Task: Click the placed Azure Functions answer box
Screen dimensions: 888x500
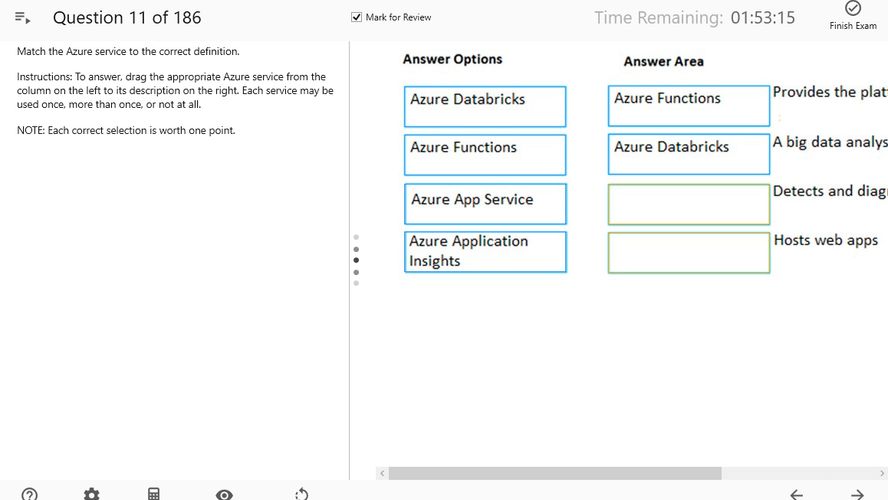Action: tap(688, 106)
